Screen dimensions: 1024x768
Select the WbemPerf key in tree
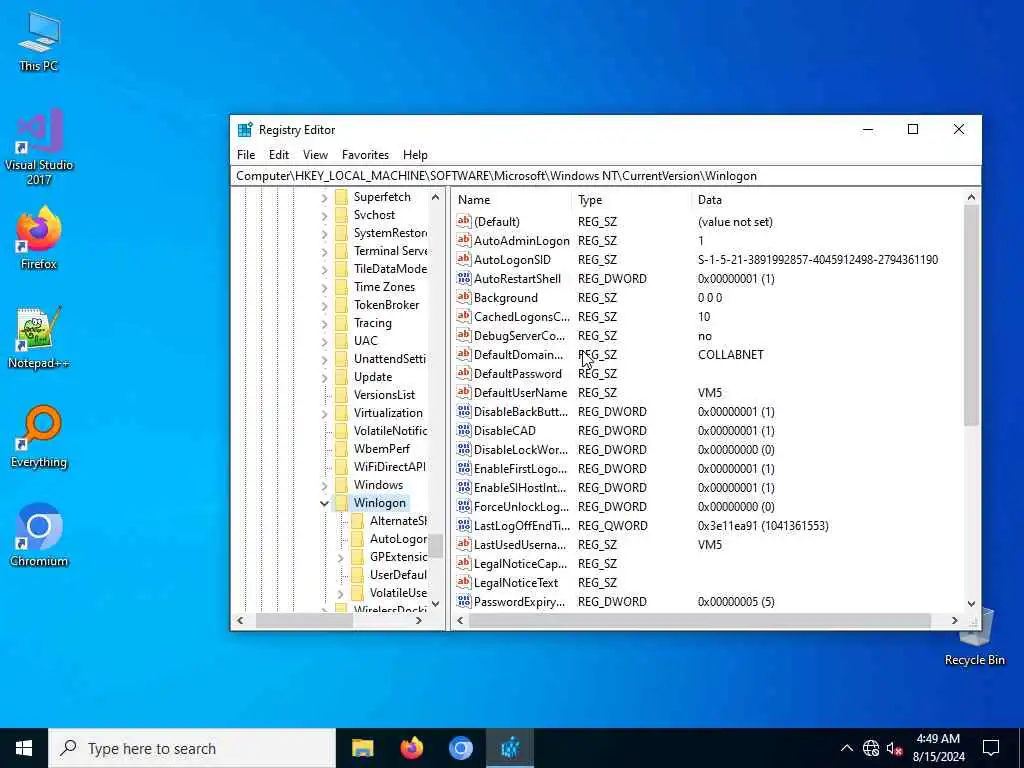click(382, 449)
